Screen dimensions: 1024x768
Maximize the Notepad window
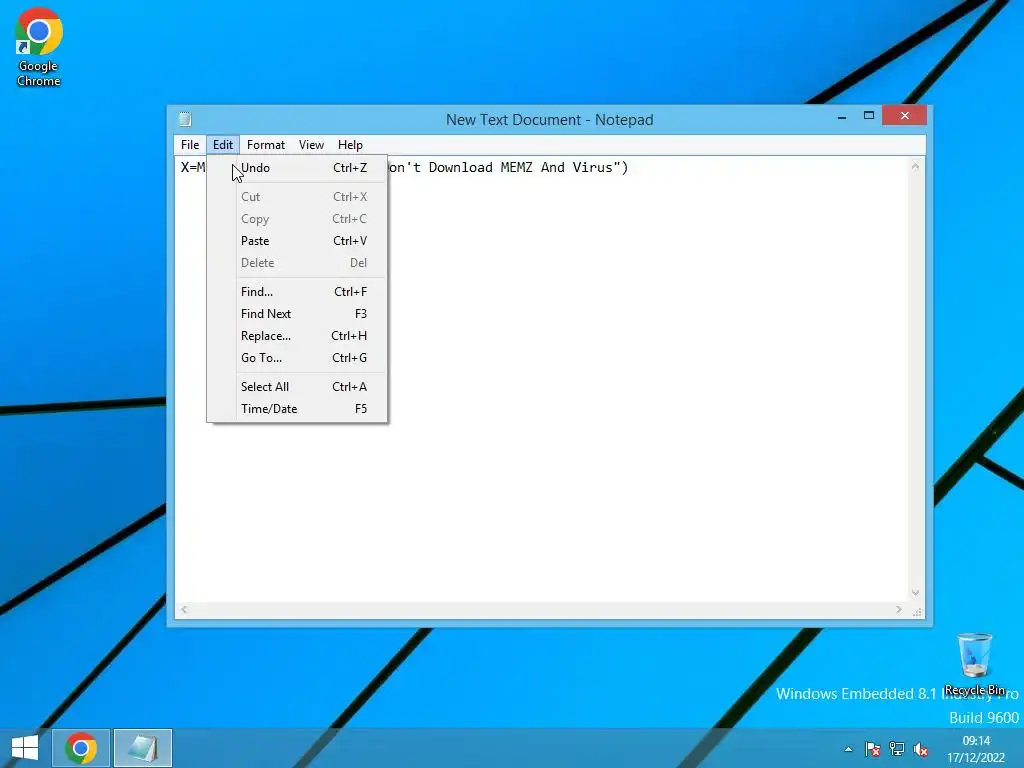(x=869, y=116)
